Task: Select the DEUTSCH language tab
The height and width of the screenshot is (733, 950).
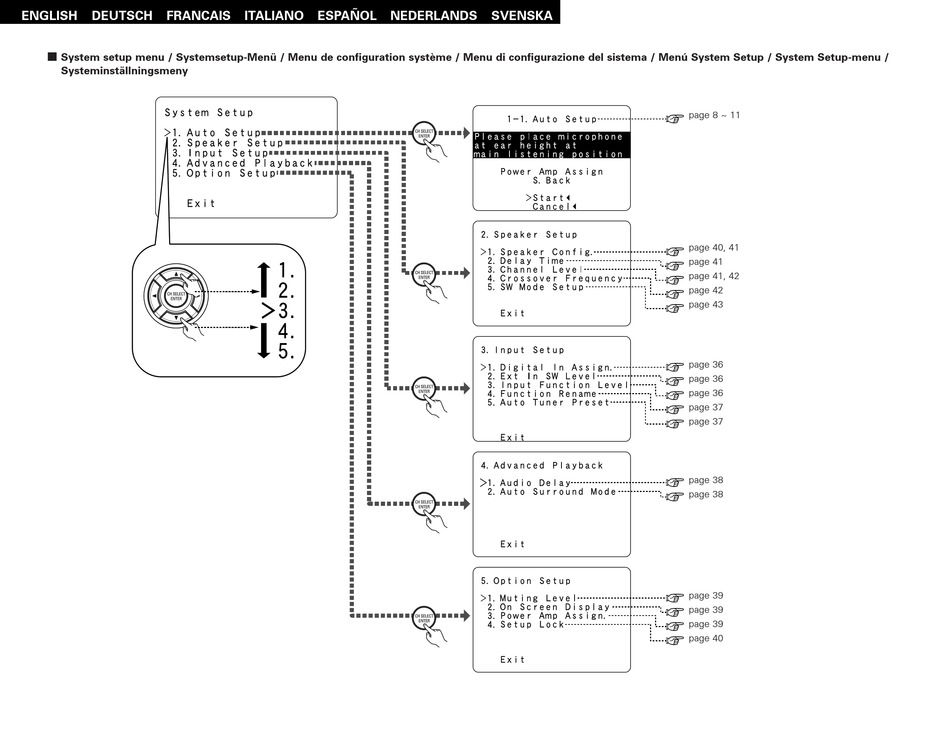Action: tap(122, 15)
